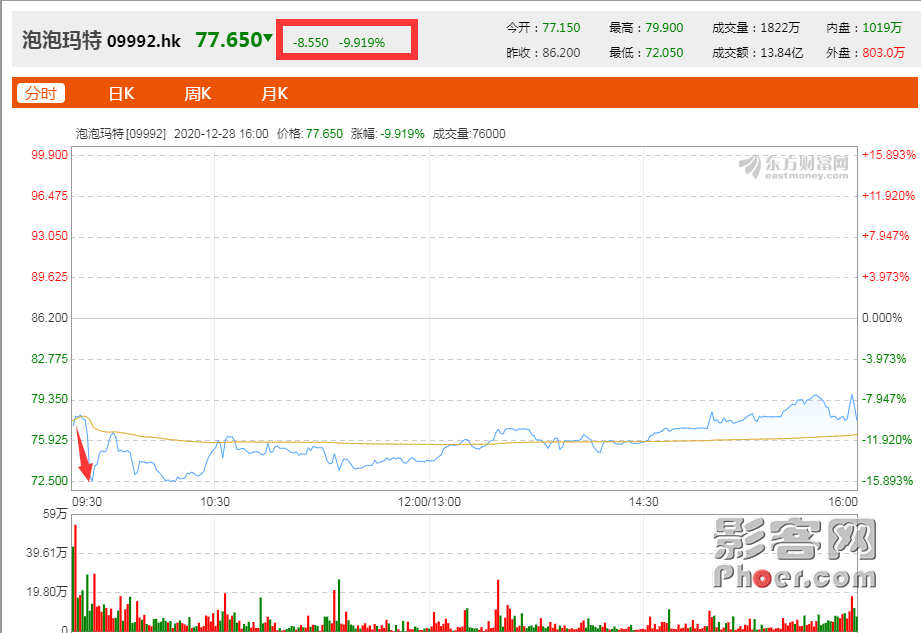Click the -11.920% percent axis label
921x633 pixels.
tap(887, 440)
